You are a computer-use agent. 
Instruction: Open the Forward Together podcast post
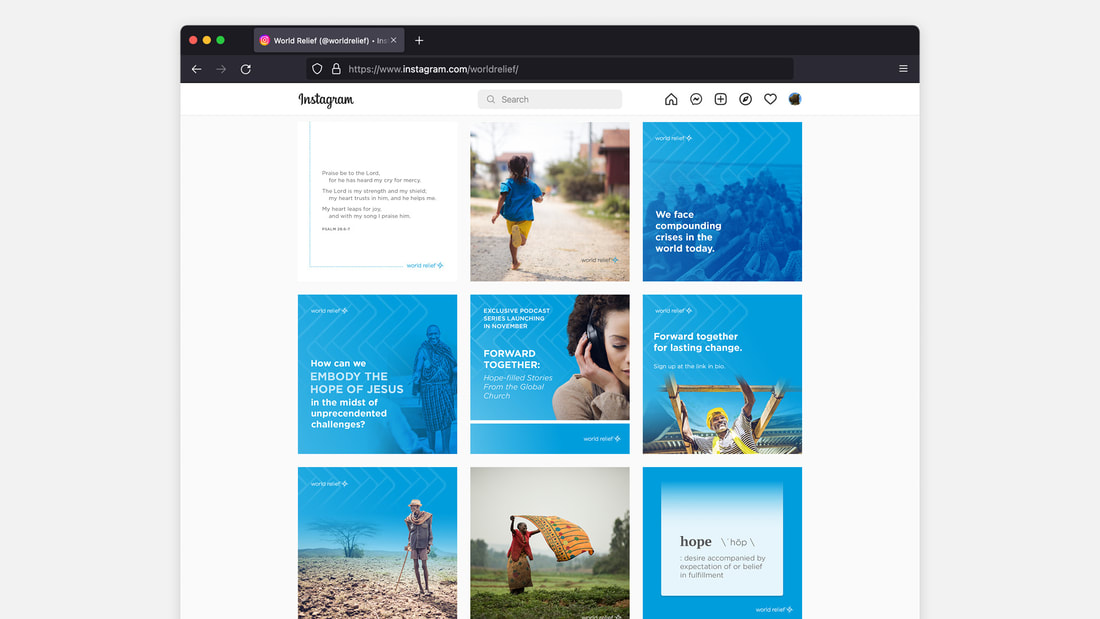[x=550, y=373]
